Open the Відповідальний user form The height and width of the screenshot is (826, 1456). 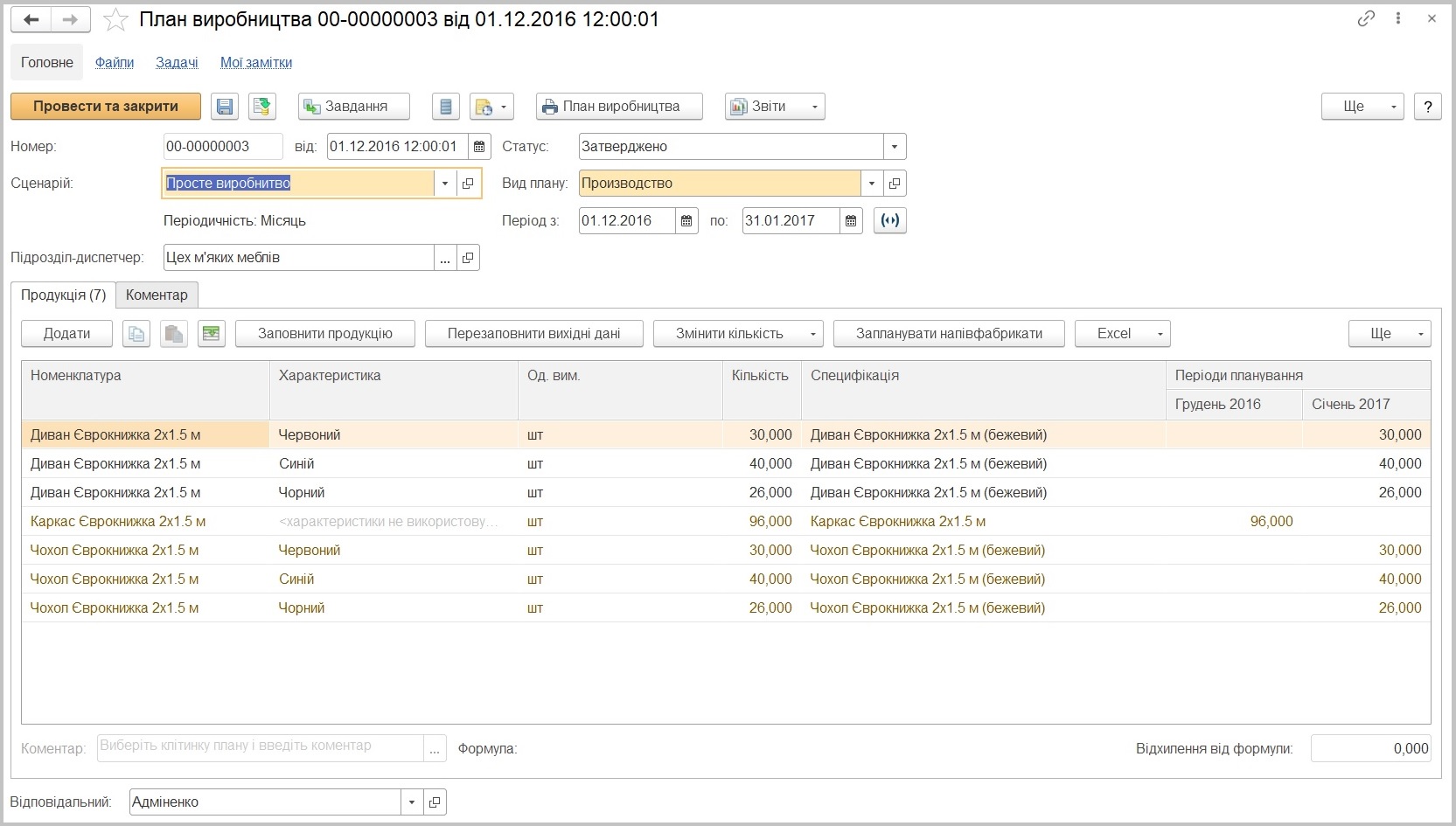point(435,802)
